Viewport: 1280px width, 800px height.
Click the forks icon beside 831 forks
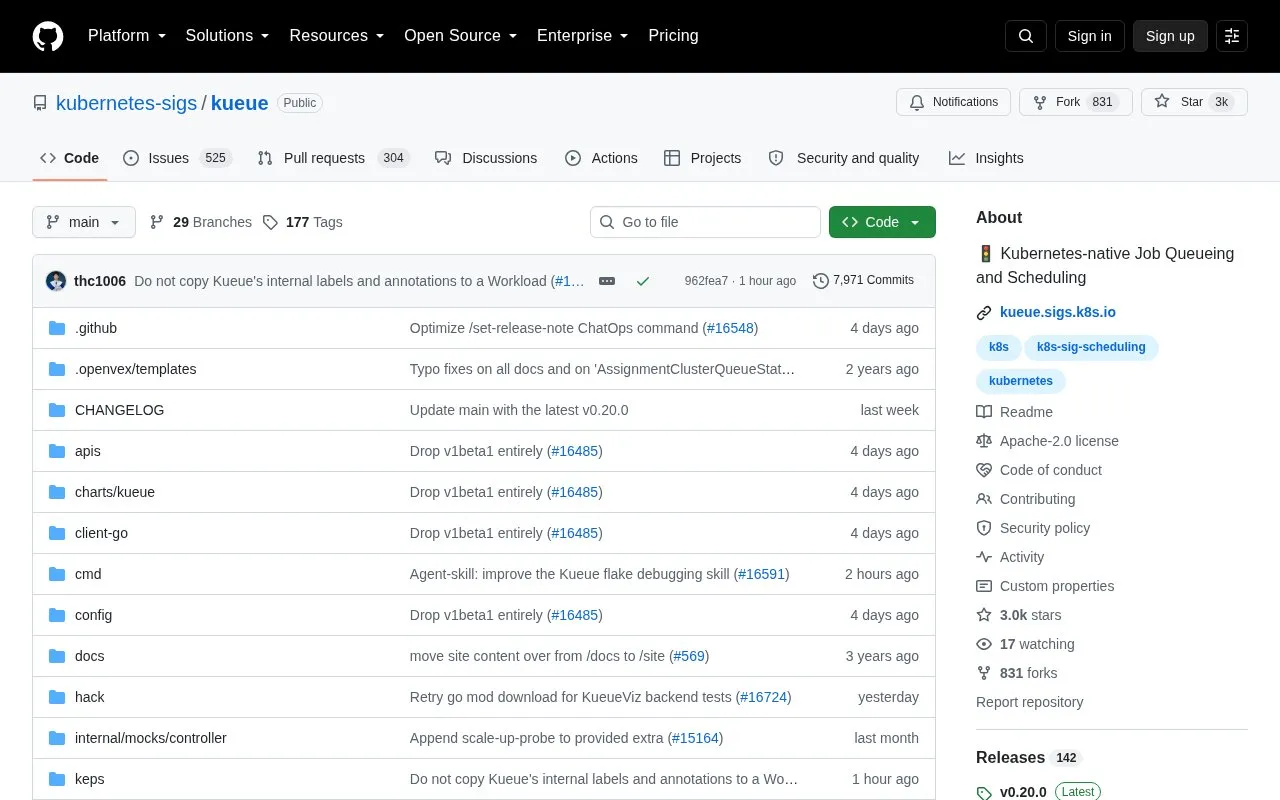pos(984,673)
